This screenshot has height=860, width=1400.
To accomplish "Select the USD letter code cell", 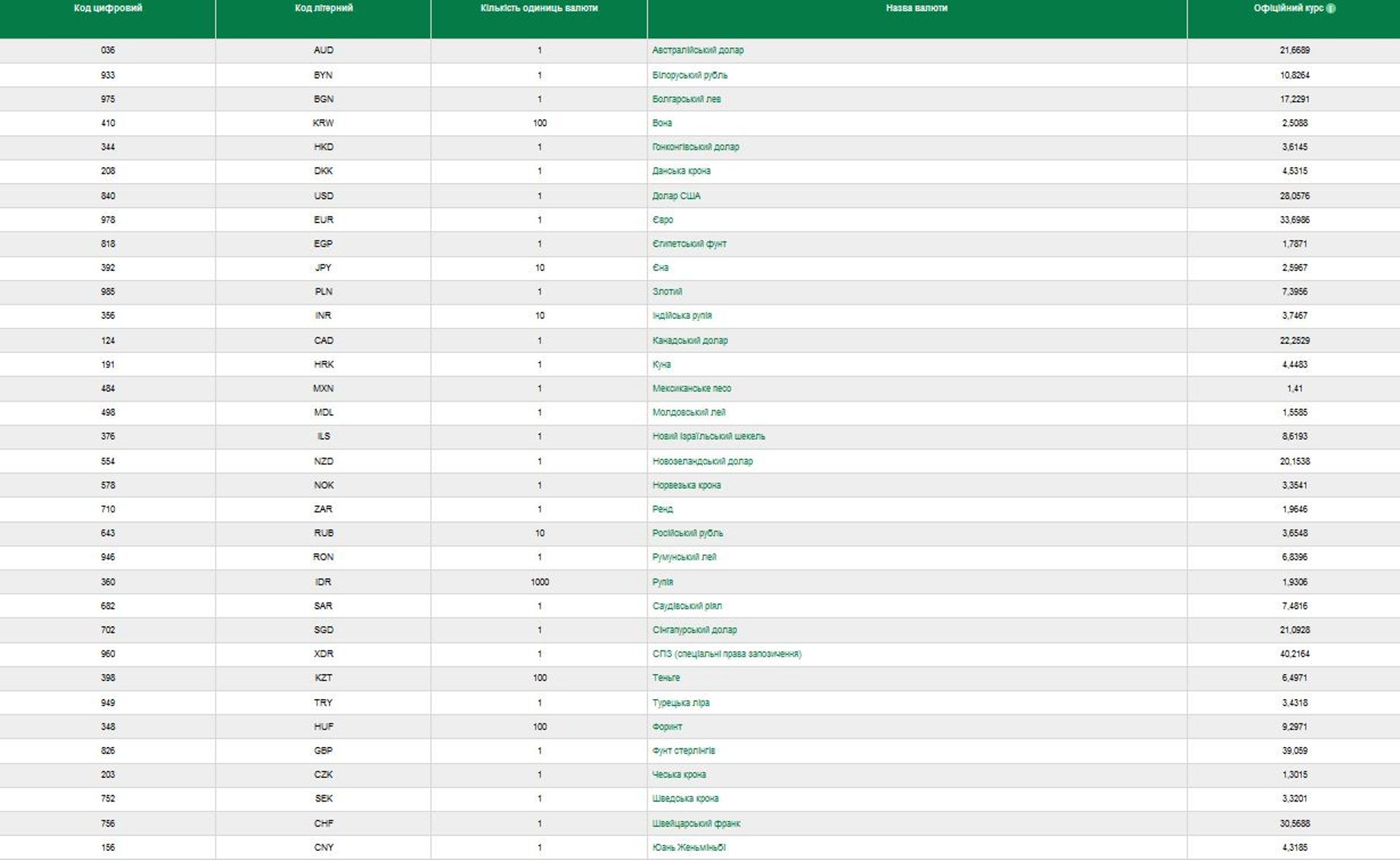I will tap(323, 196).
